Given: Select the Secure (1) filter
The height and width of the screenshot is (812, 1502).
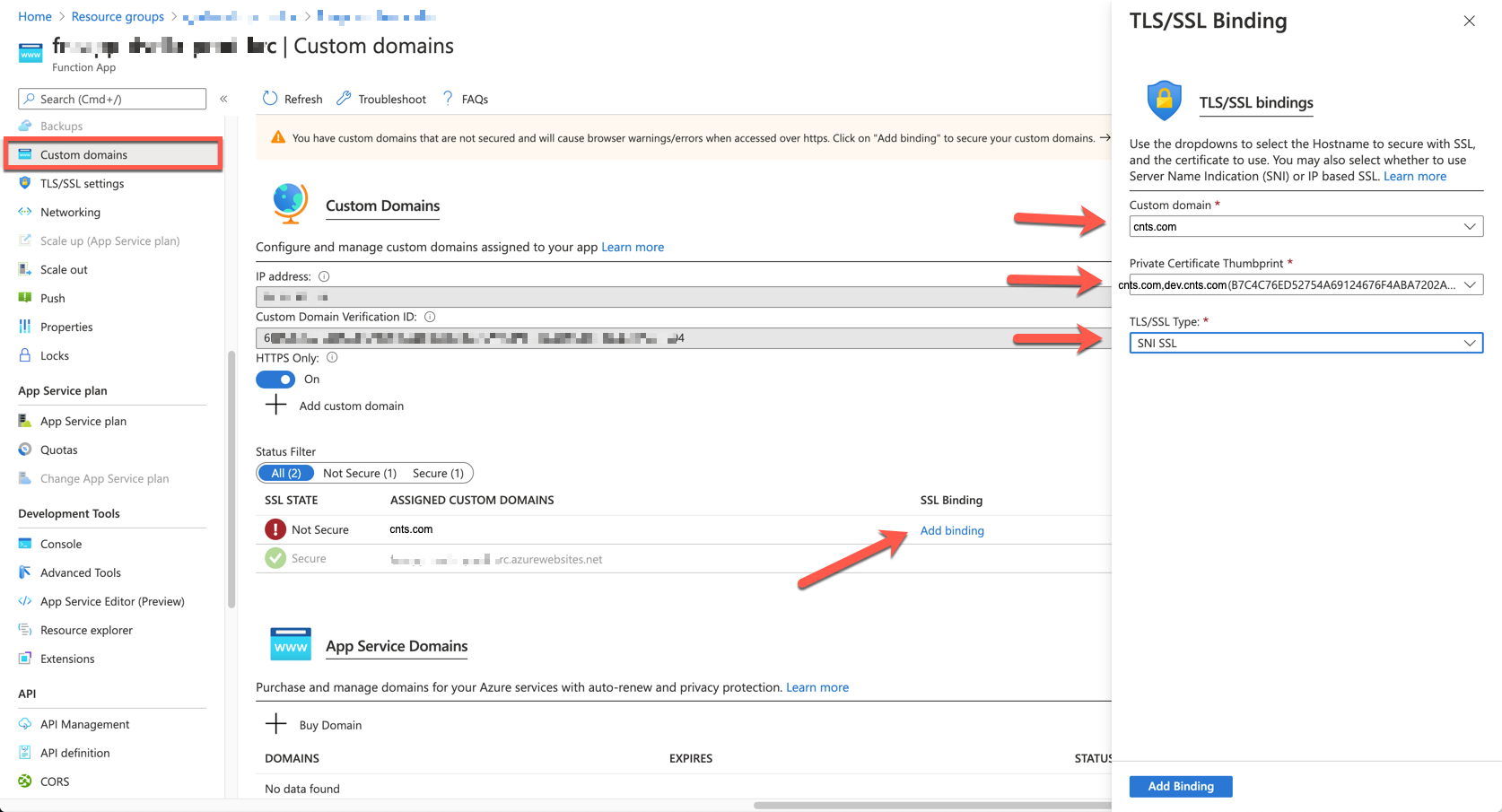Looking at the screenshot, I should 438,473.
